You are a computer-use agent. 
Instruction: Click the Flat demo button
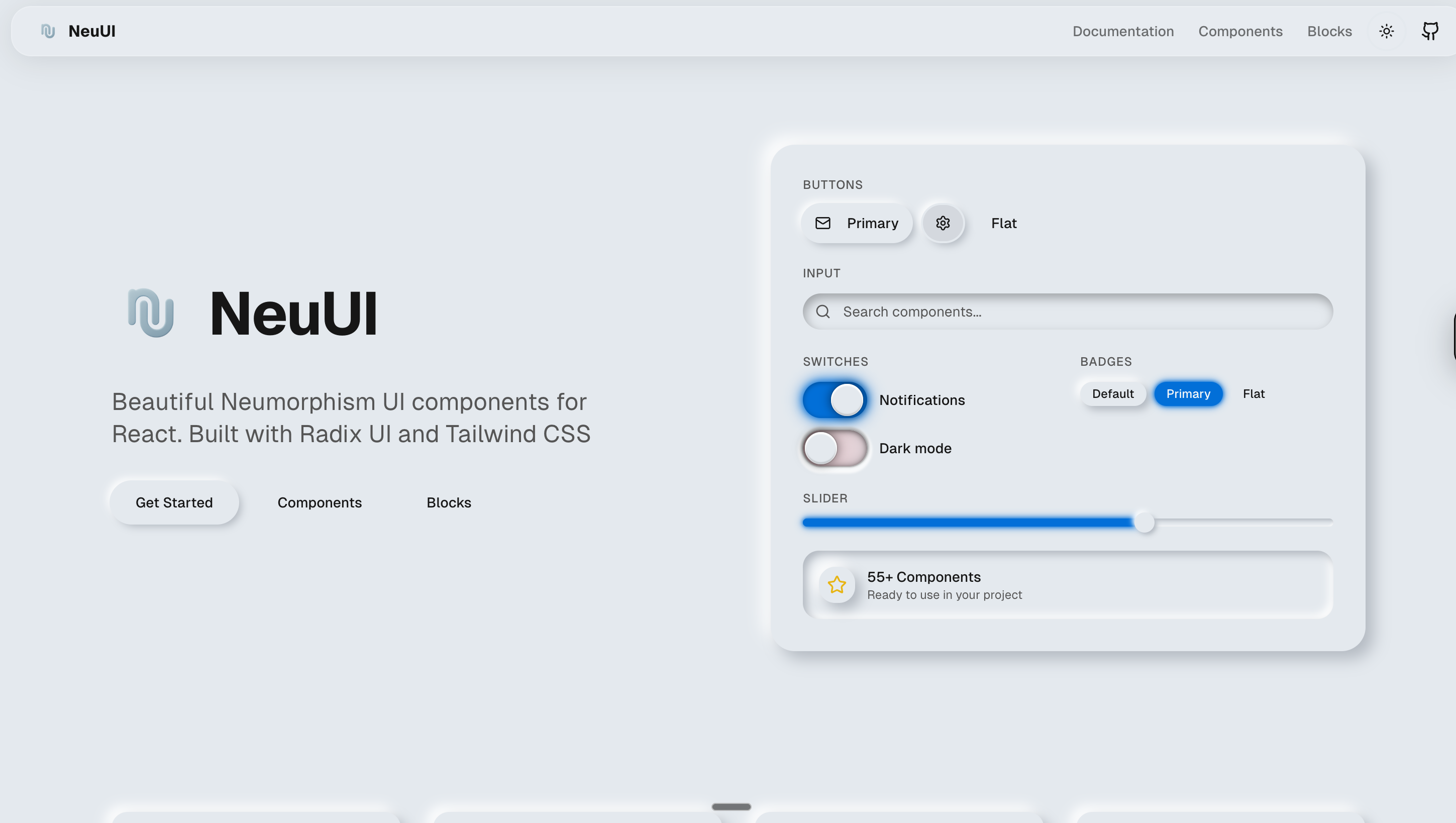pyautogui.click(x=1004, y=223)
